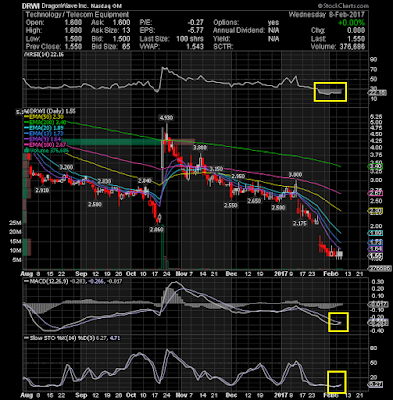Click Technology / Telecom Equipment sector text
393x400 pixels.
point(77,14)
